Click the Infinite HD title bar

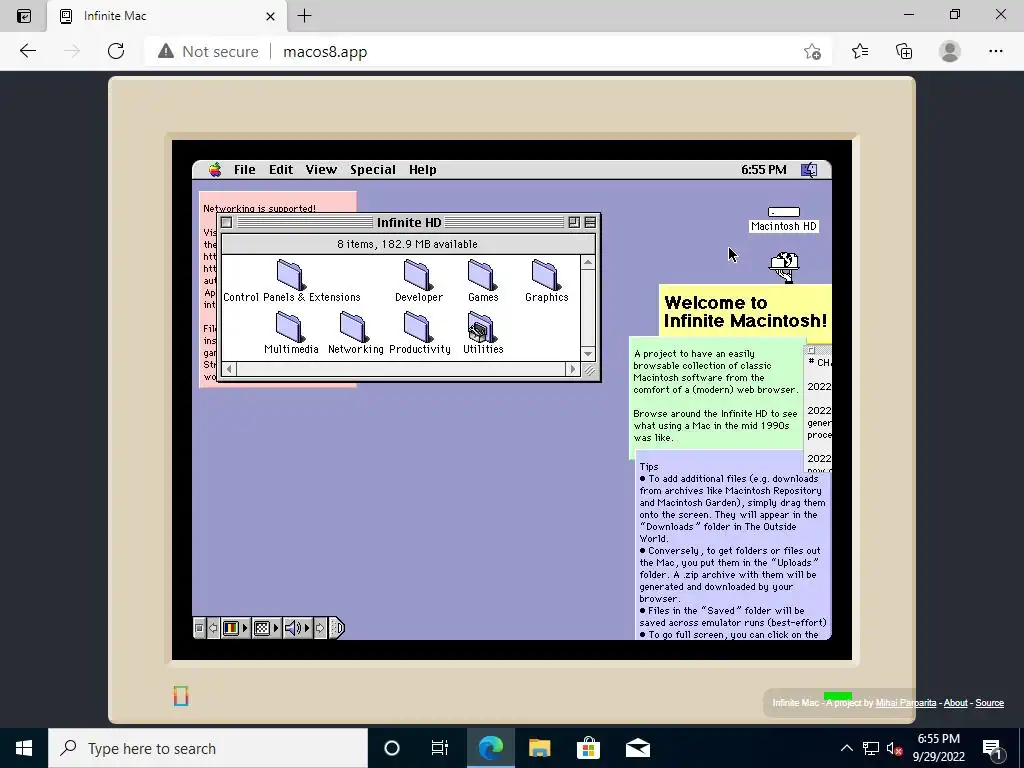pos(409,223)
